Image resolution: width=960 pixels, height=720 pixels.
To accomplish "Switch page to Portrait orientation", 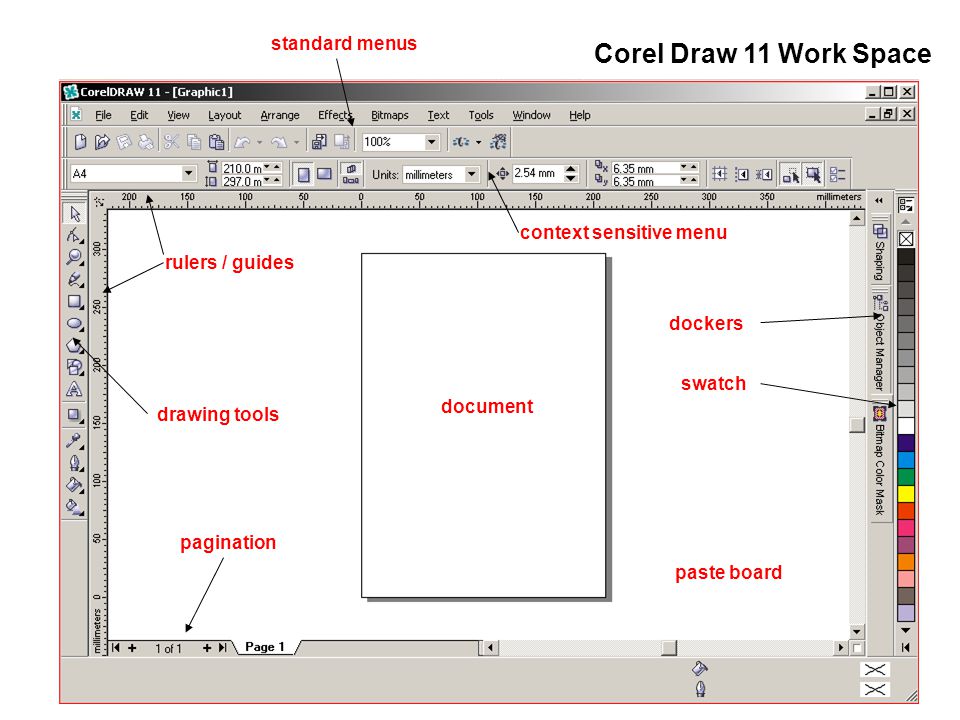I will [304, 174].
